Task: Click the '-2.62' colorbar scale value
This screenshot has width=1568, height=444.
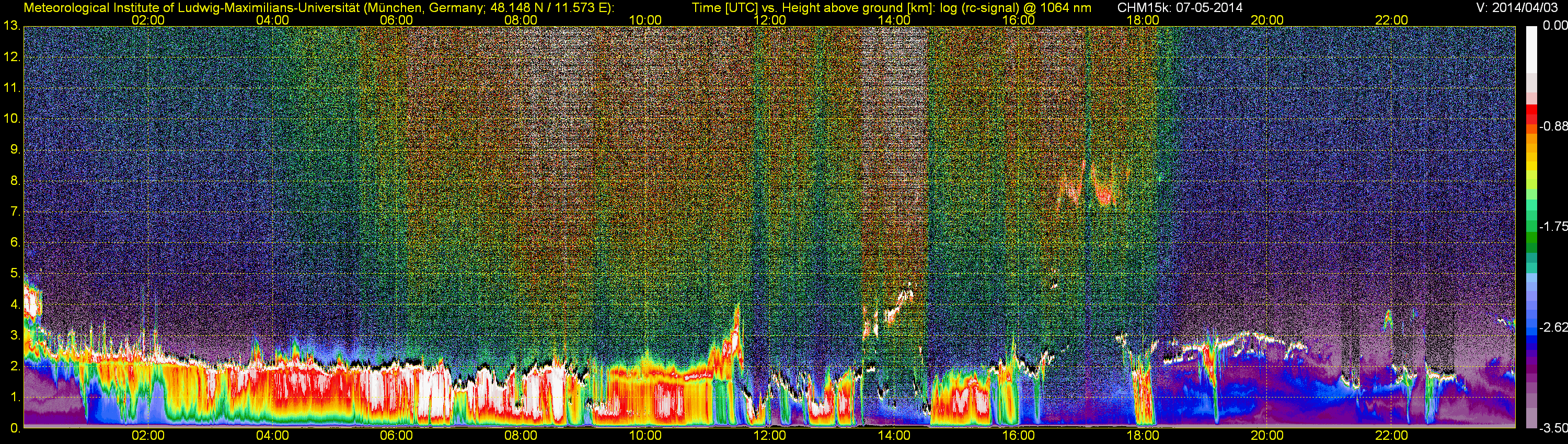Action: pyautogui.click(x=1552, y=327)
